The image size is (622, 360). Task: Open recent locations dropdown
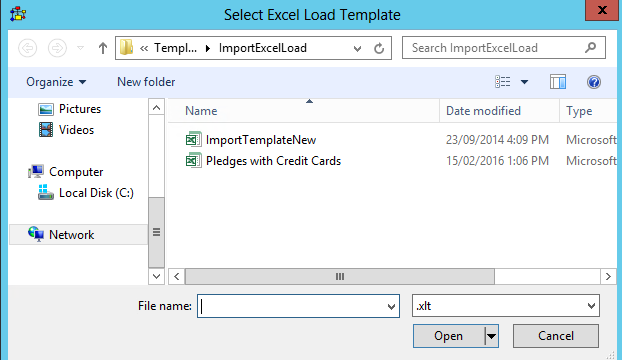pyautogui.click(x=81, y=48)
